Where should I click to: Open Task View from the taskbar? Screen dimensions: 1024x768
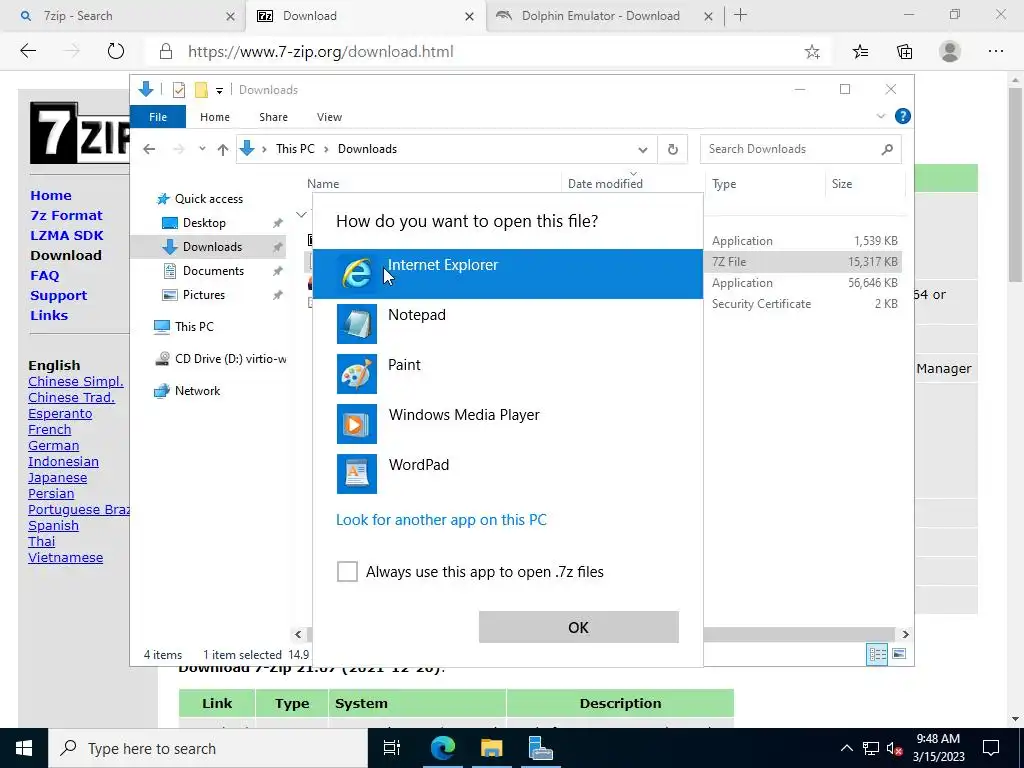tap(392, 748)
